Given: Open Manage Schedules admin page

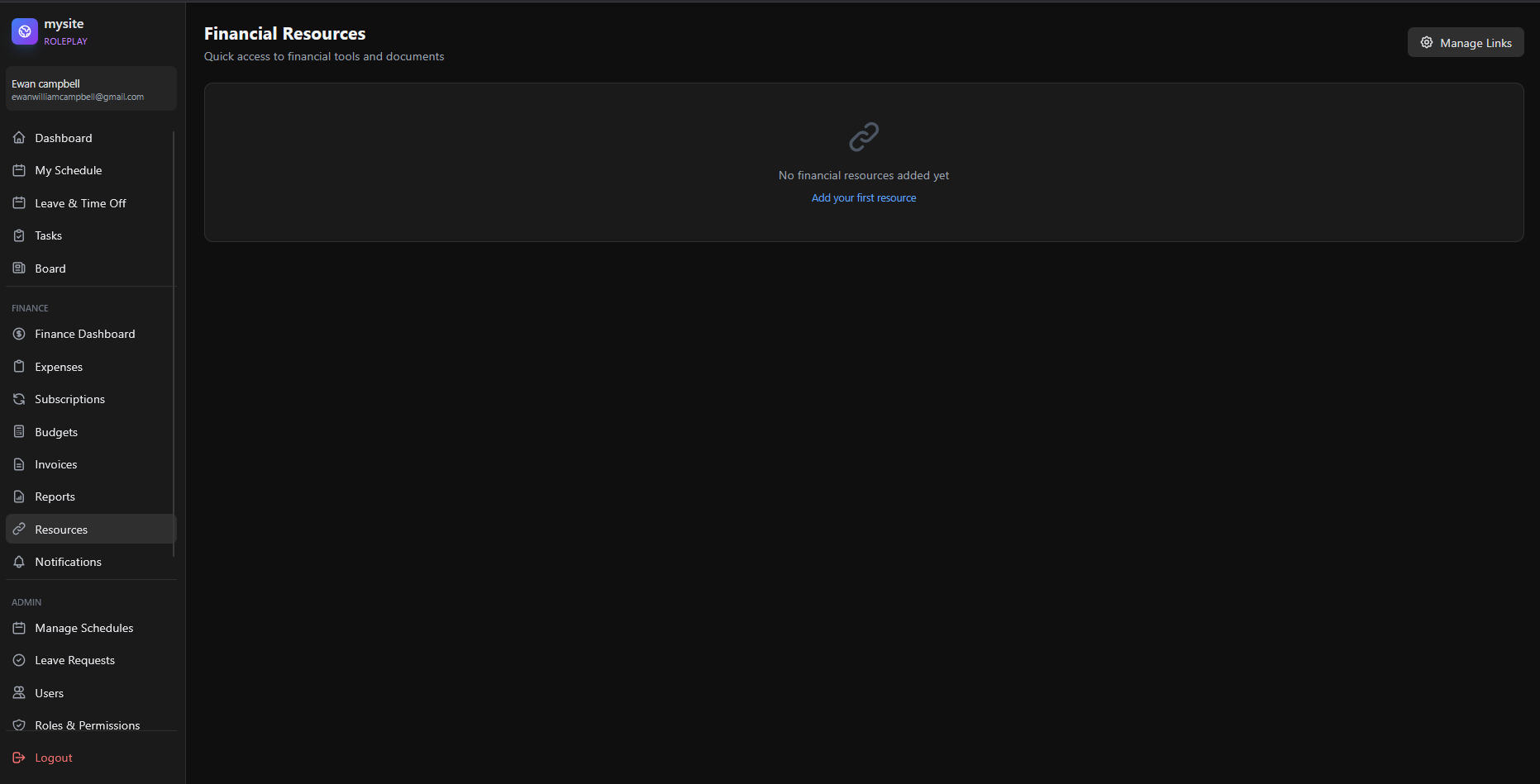Looking at the screenshot, I should tap(83, 628).
